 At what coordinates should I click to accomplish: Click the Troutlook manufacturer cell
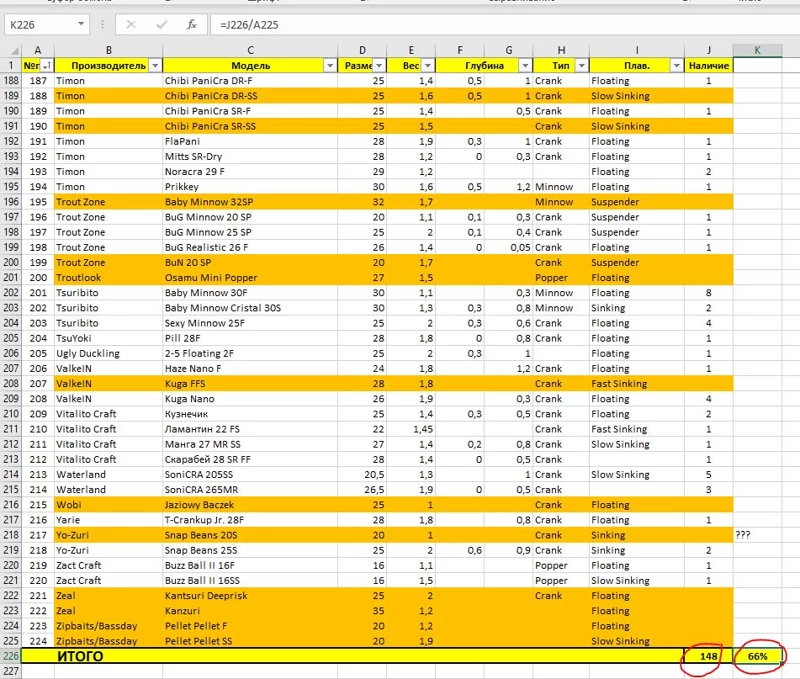(109, 278)
